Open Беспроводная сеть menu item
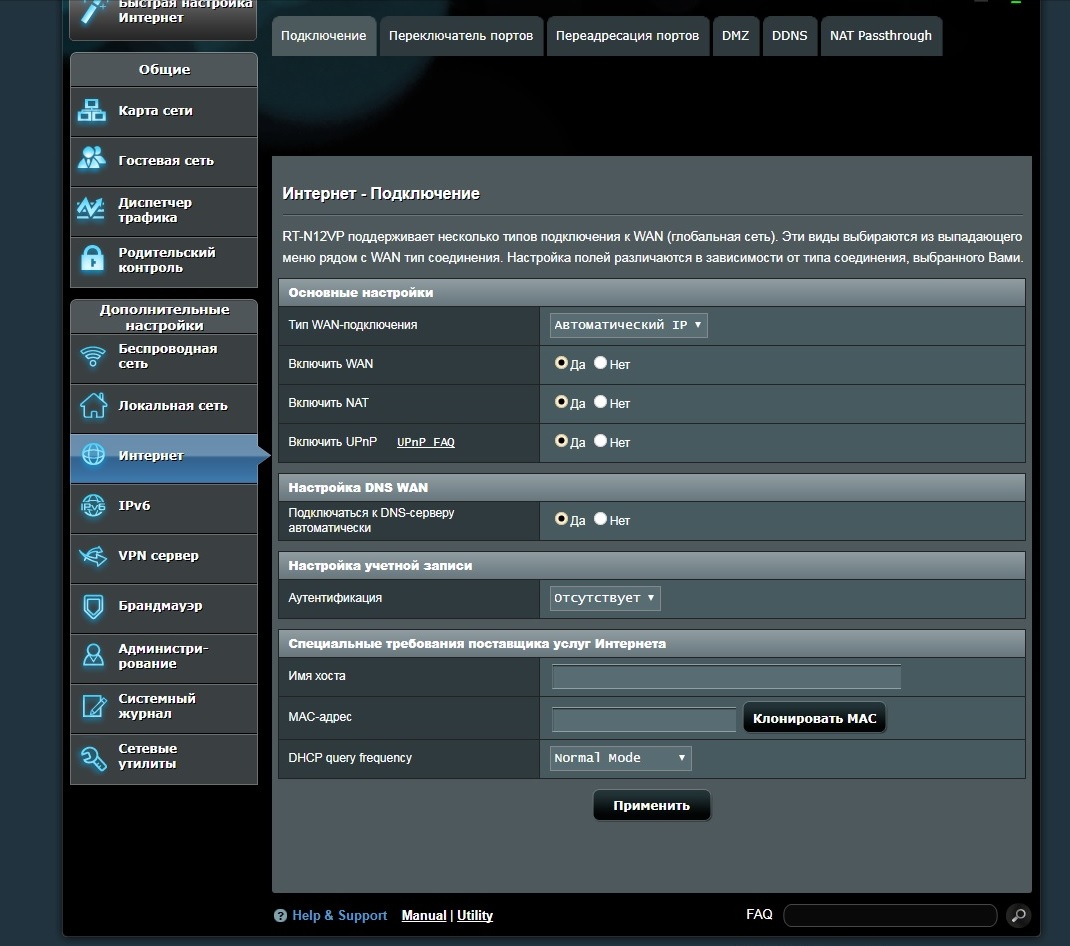Image resolution: width=1070 pixels, height=946 pixels. tap(164, 358)
